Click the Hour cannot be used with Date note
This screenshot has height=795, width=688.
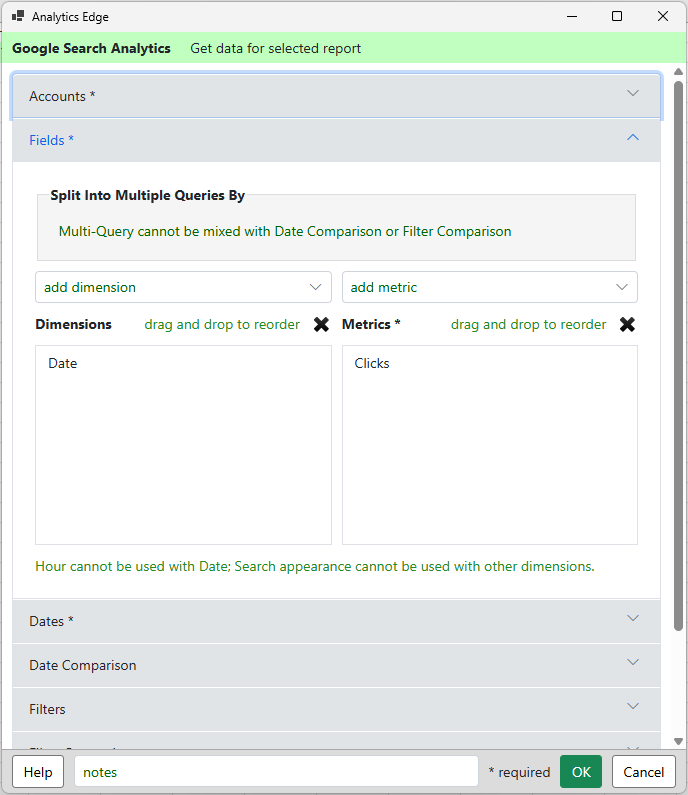click(315, 566)
